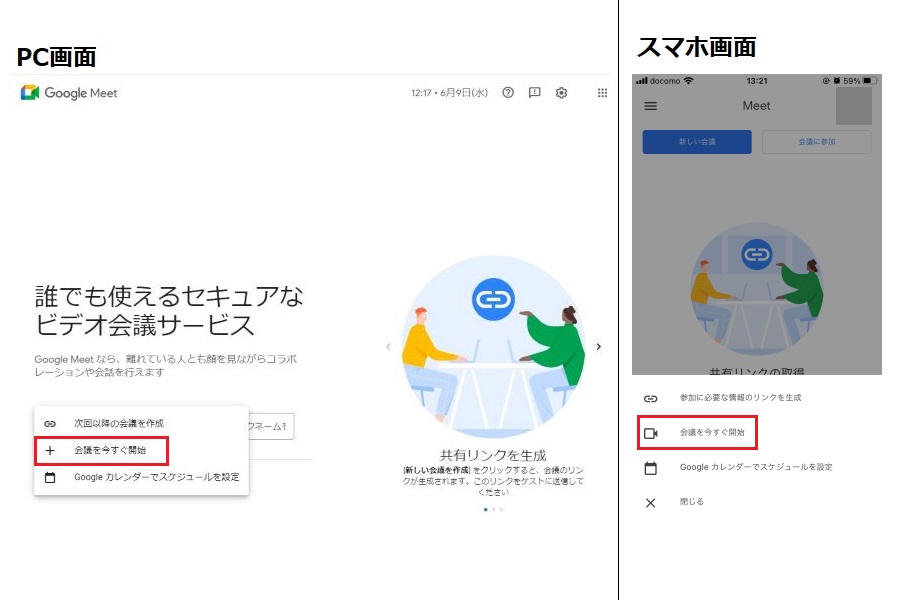Tap 会議に参加 button on mobile
Image resolution: width=900 pixels, height=600 pixels.
(816, 142)
